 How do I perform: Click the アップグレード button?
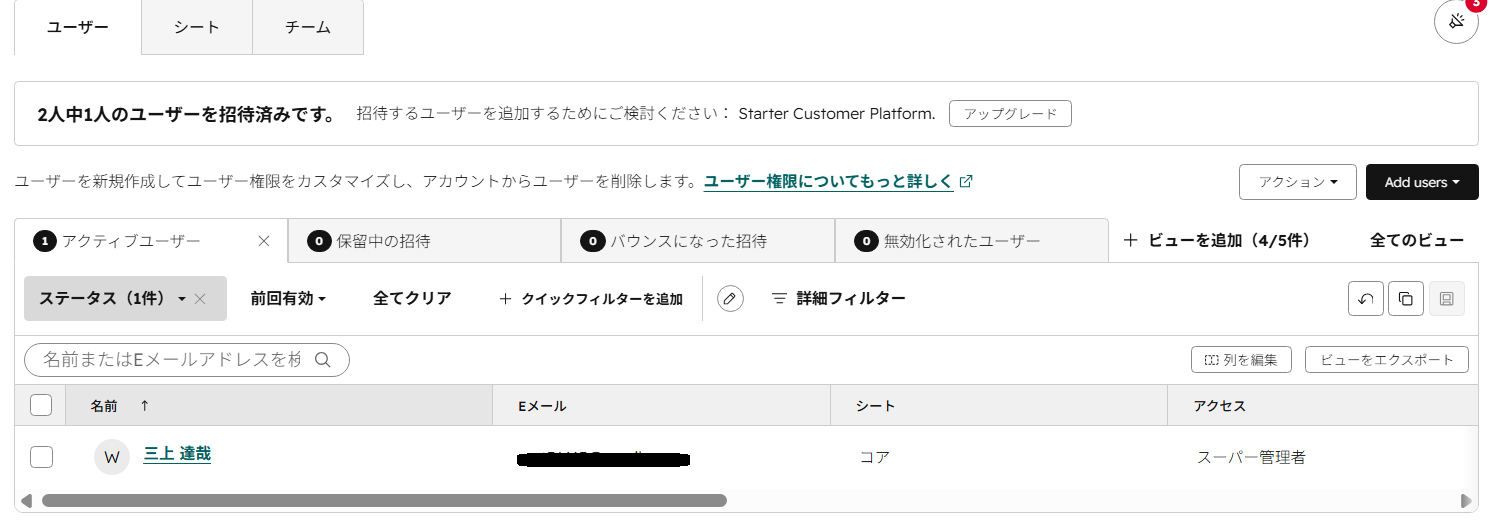coord(1010,114)
